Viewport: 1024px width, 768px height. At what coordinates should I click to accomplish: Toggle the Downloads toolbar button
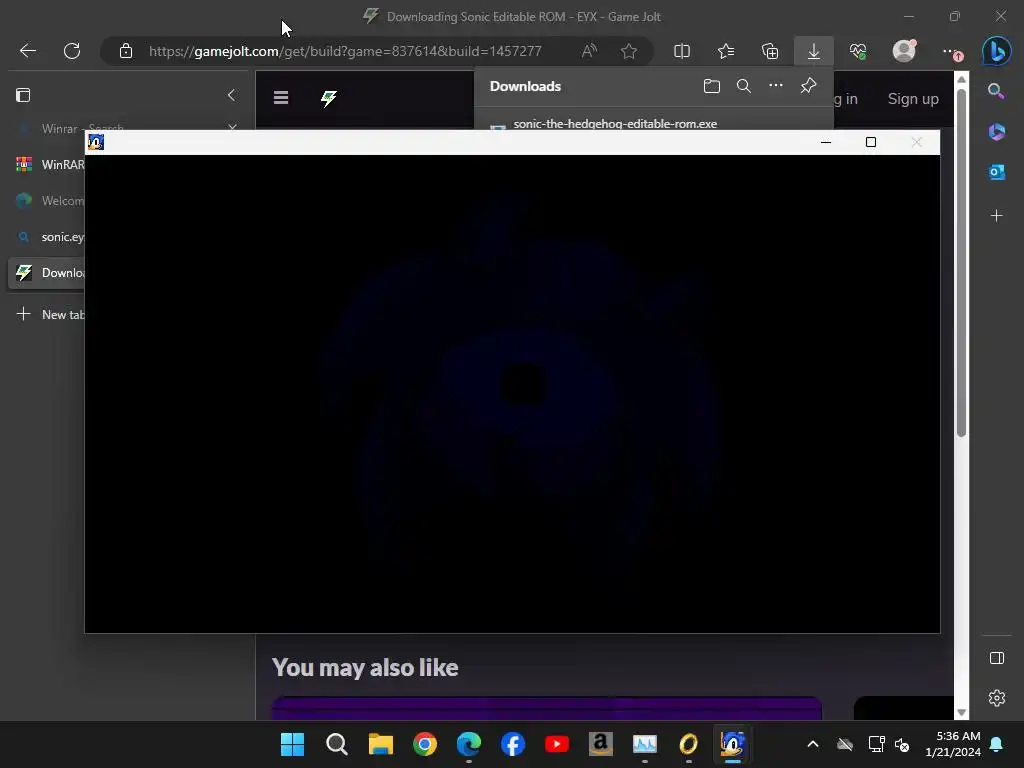(814, 51)
